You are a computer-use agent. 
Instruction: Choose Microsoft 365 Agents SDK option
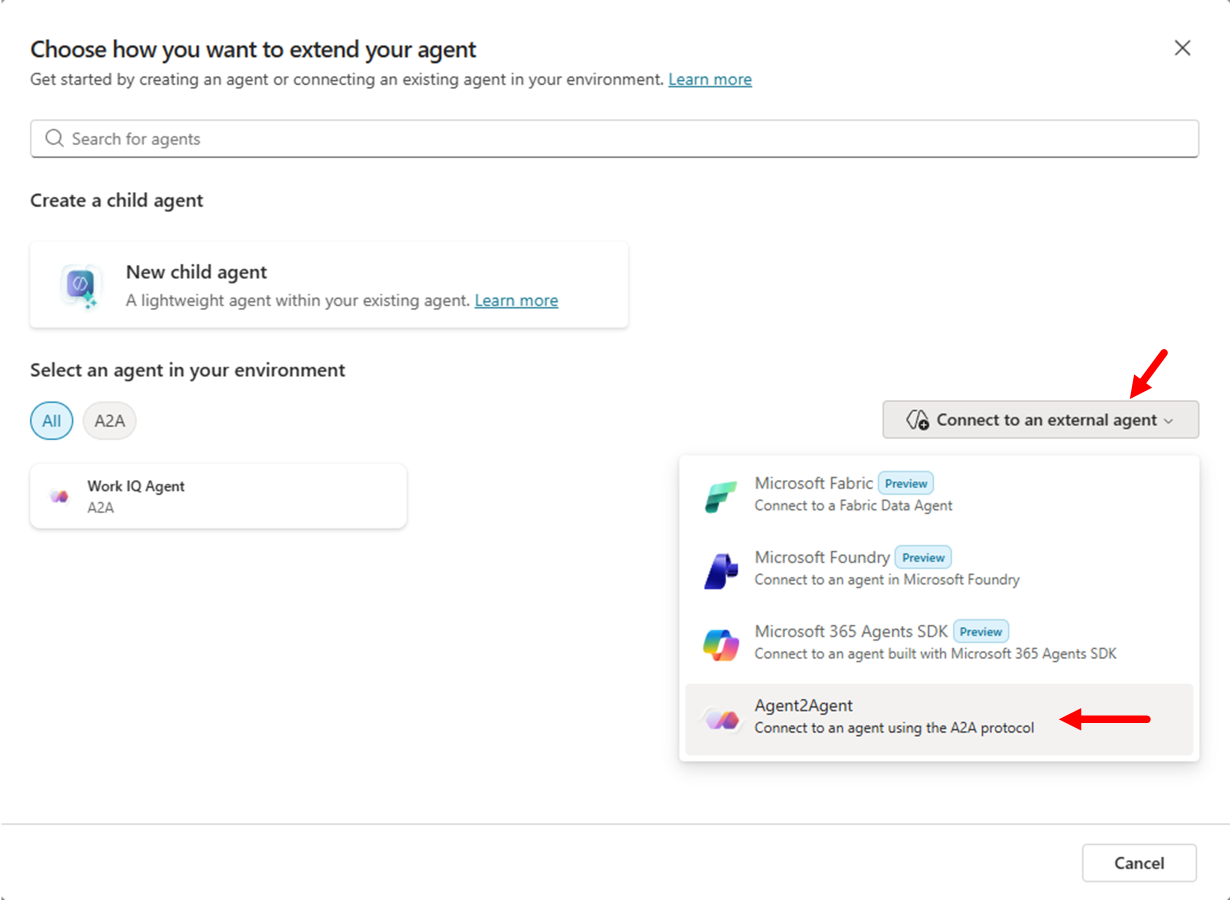pyautogui.click(x=939, y=642)
